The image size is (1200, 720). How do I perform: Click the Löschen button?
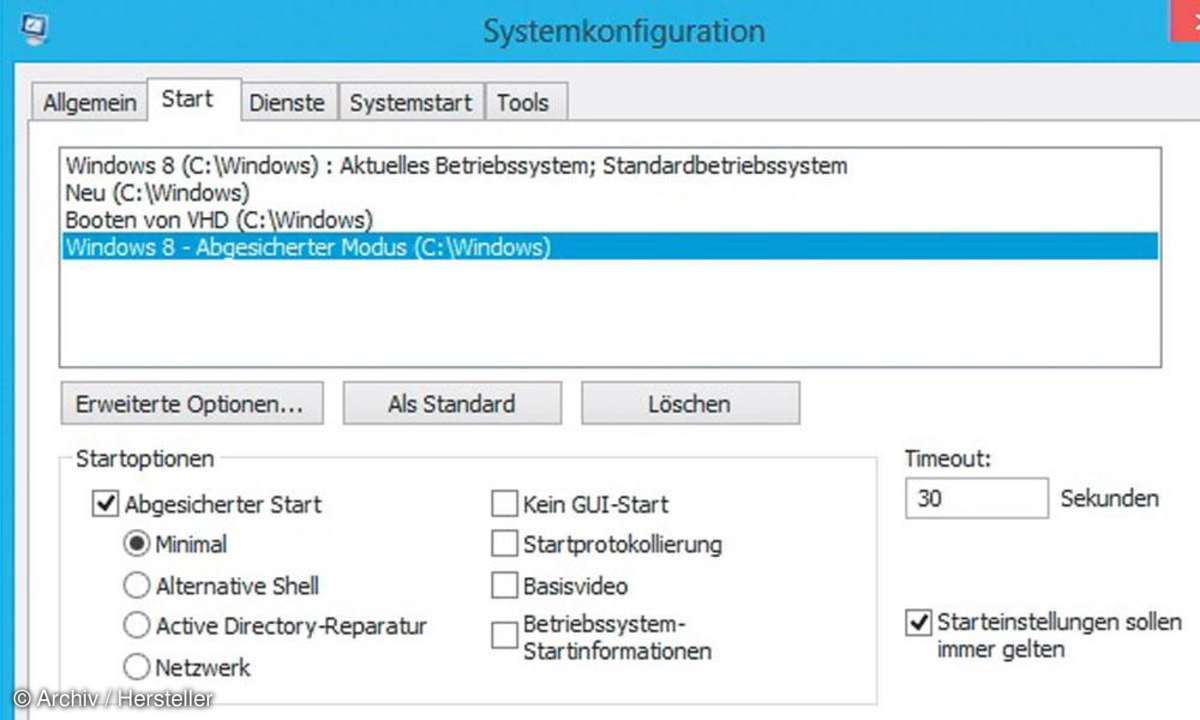[x=690, y=404]
